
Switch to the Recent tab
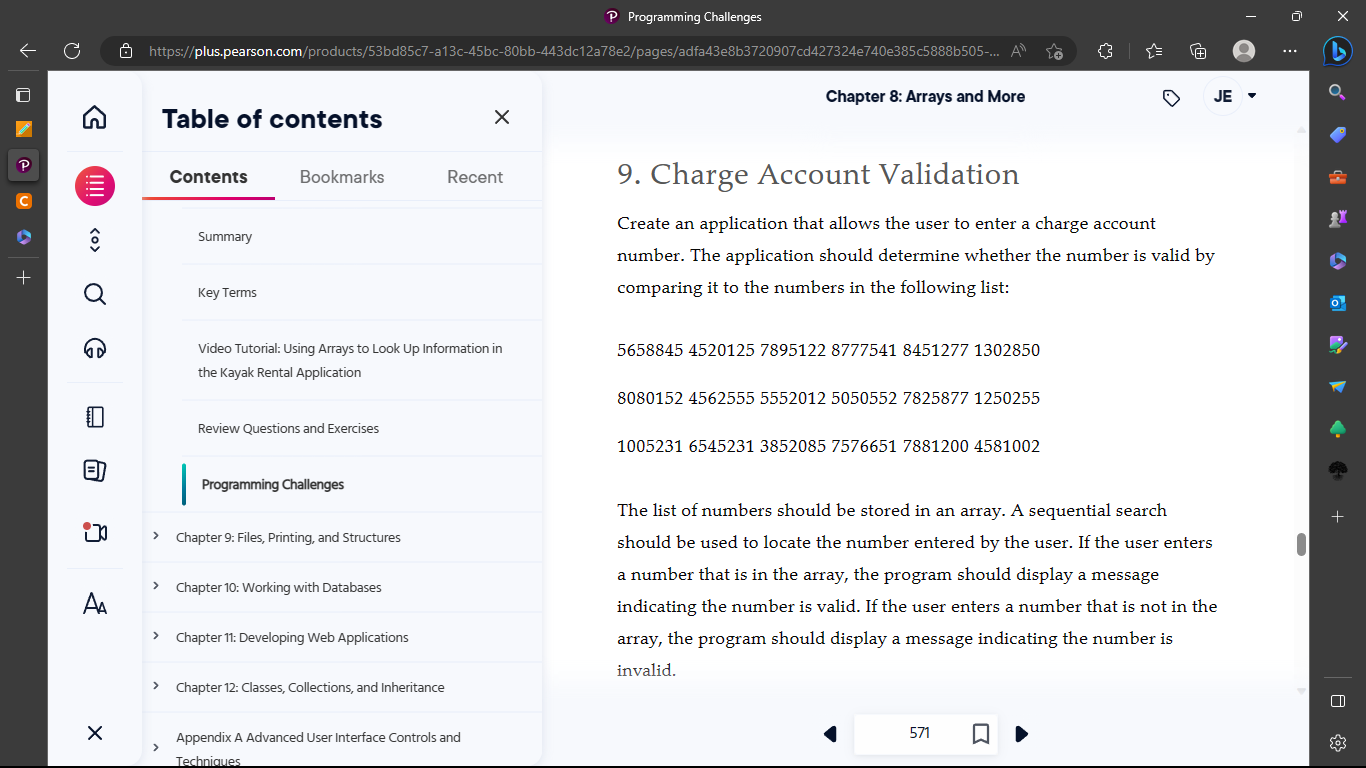tap(475, 177)
